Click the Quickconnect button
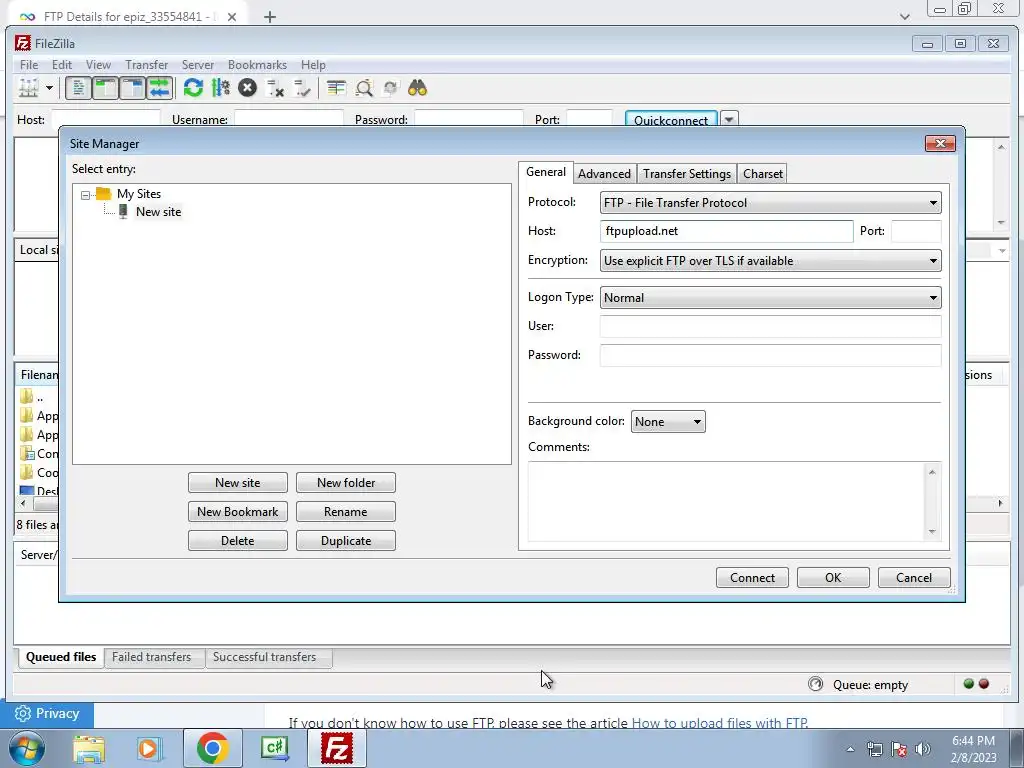Image resolution: width=1024 pixels, height=768 pixels. tap(671, 120)
